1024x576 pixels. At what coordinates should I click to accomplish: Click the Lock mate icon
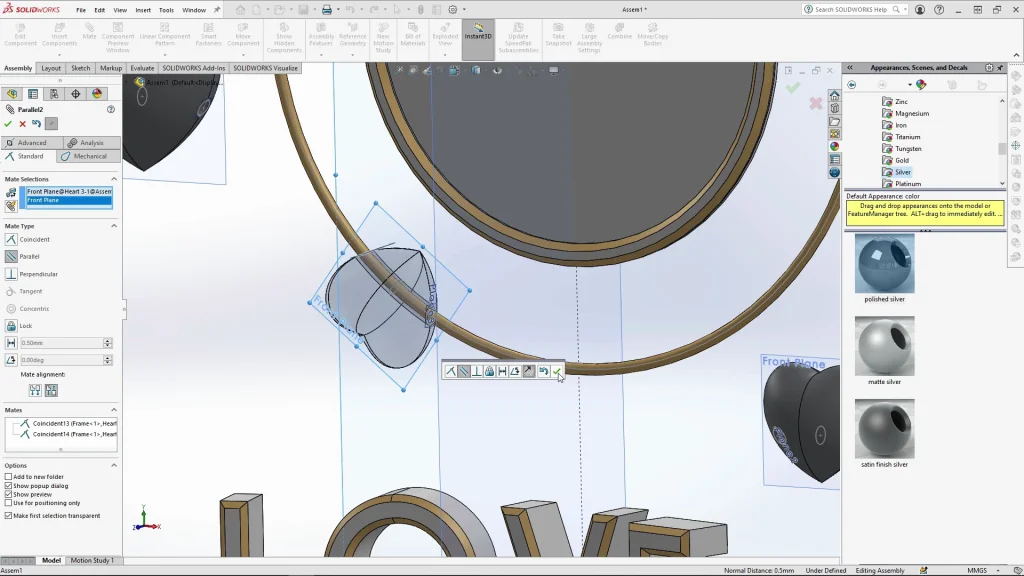click(11, 326)
